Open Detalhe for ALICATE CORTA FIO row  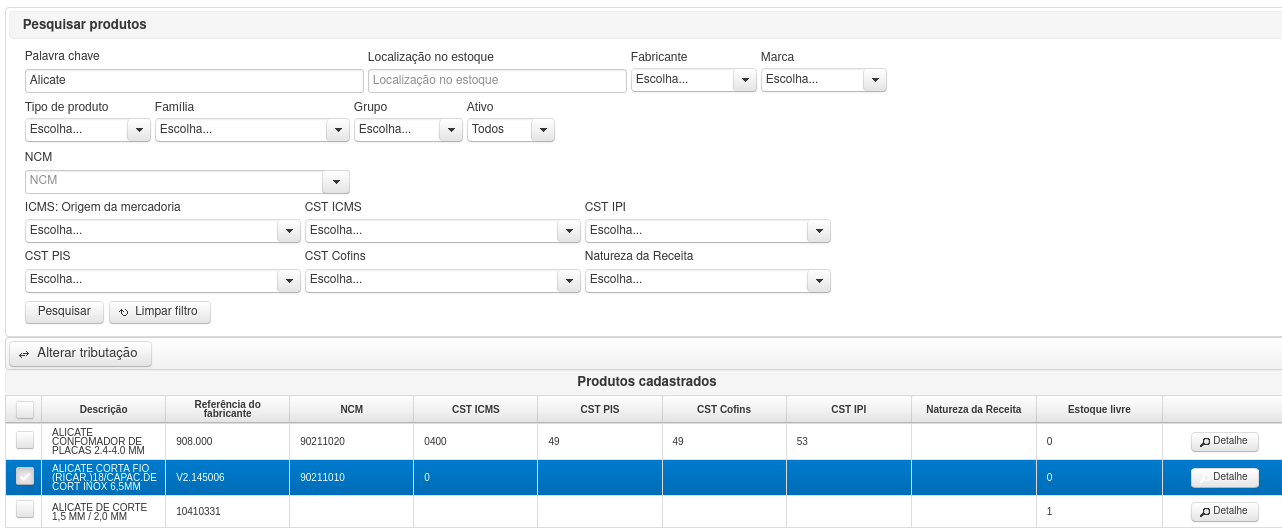(1224, 477)
